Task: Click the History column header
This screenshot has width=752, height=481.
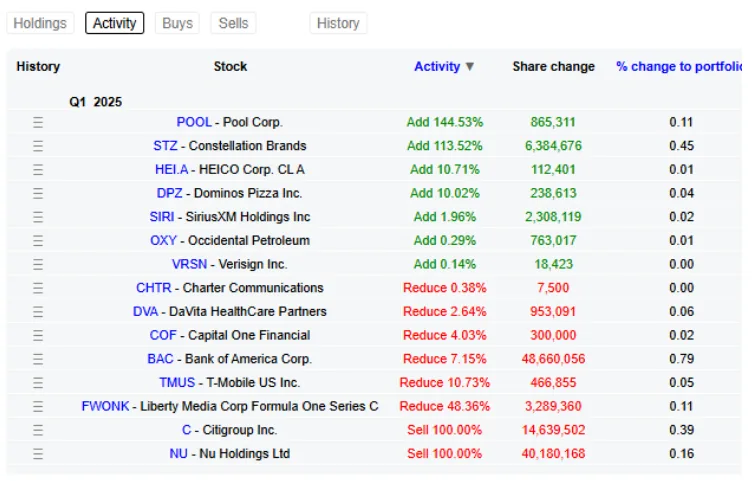Action: click(38, 67)
